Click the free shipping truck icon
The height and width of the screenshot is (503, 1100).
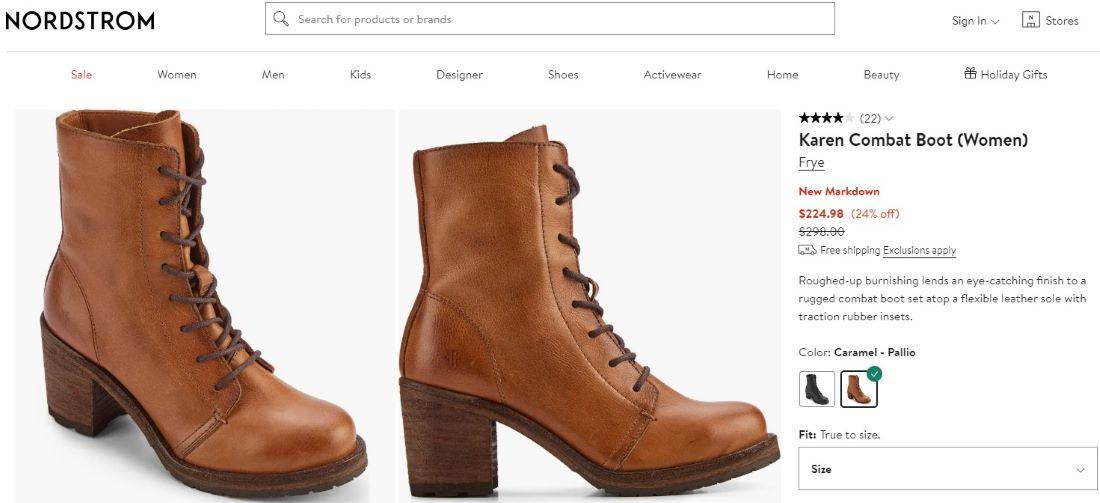click(807, 250)
